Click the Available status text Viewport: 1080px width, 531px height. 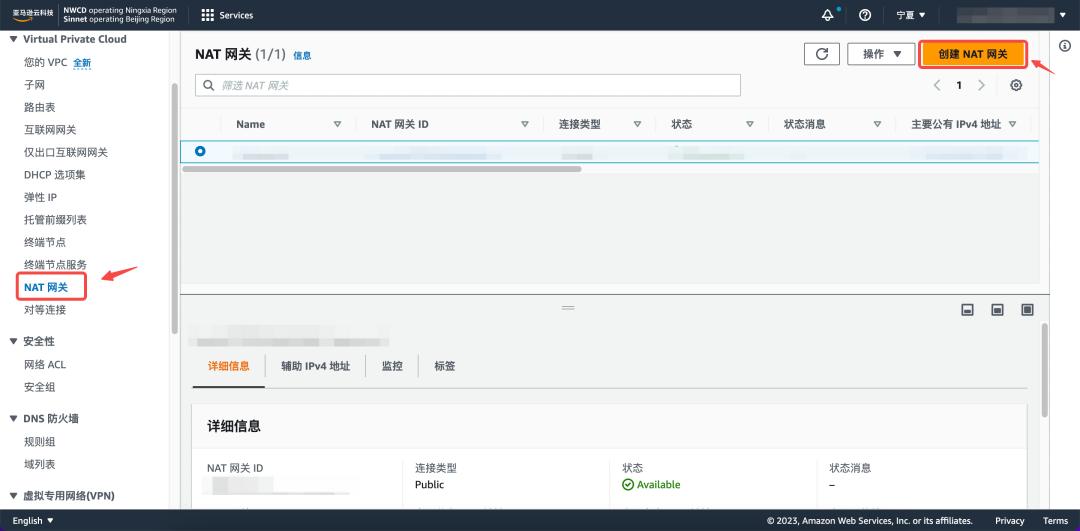[x=658, y=485]
